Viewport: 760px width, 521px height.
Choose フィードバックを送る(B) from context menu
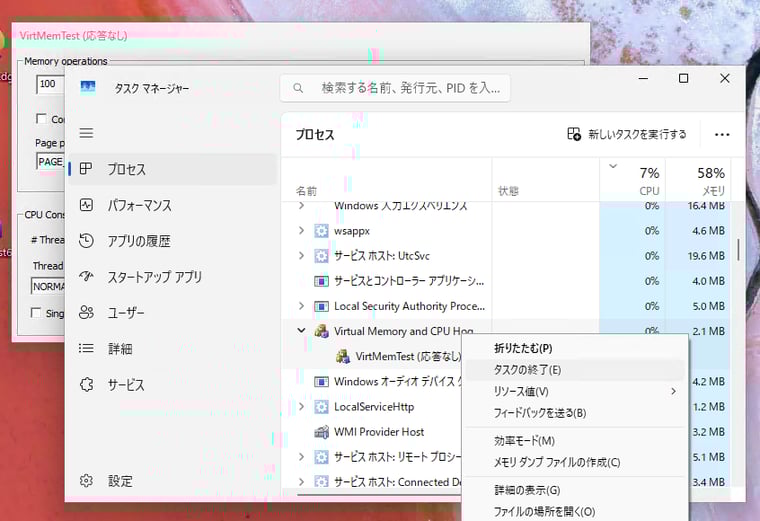tap(575, 413)
